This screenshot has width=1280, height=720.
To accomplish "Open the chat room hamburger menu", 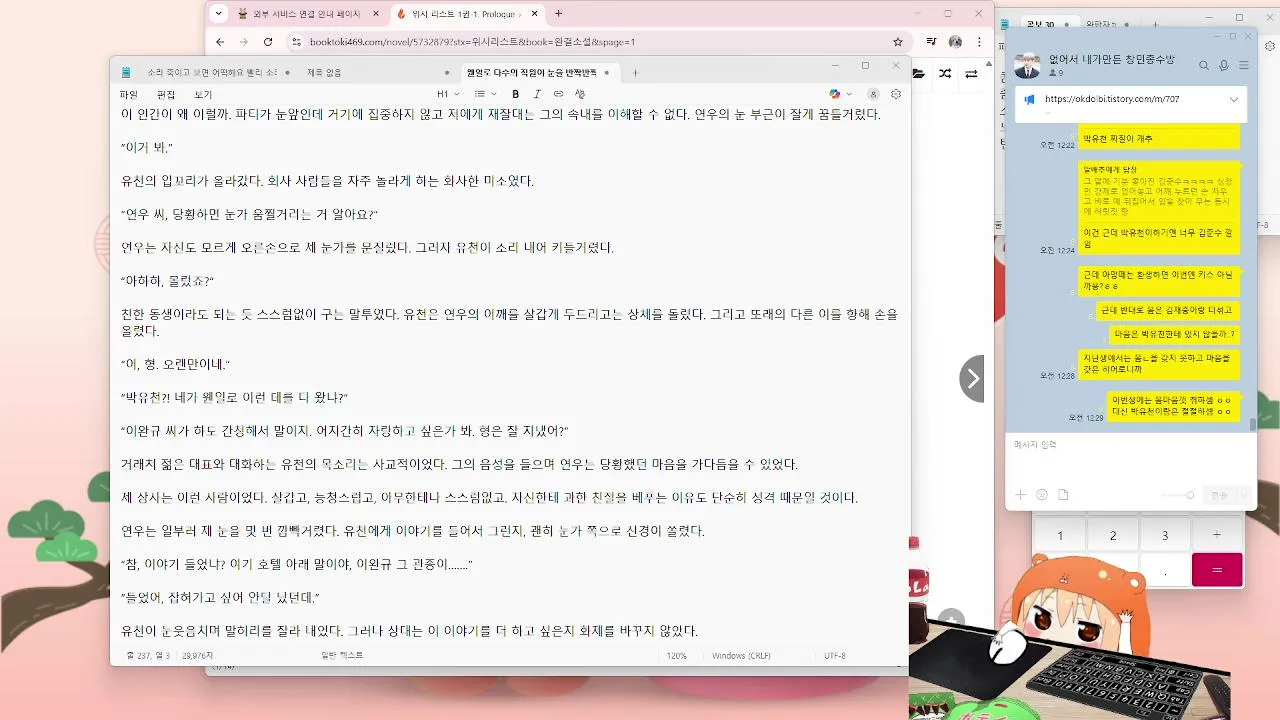I will 1244,65.
